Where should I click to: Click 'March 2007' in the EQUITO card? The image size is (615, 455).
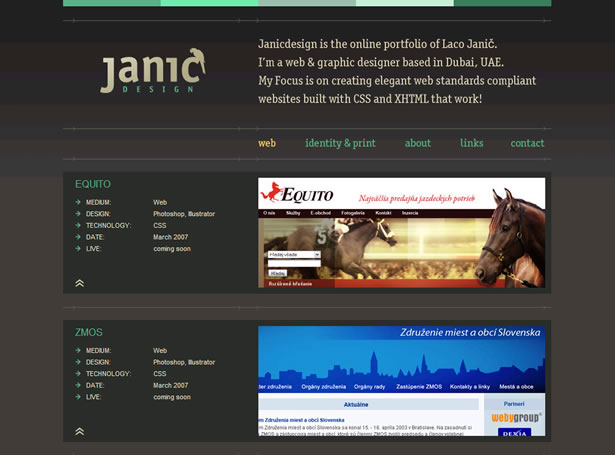(x=171, y=237)
